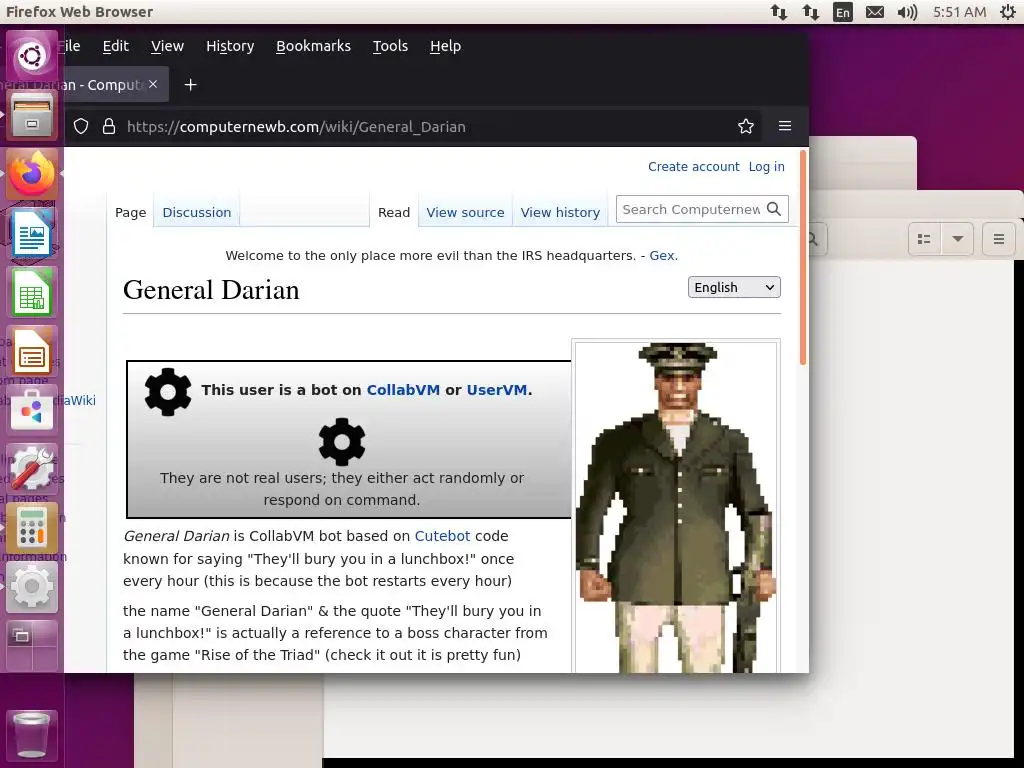Click the Create account link
The height and width of the screenshot is (768, 1024).
tap(694, 167)
